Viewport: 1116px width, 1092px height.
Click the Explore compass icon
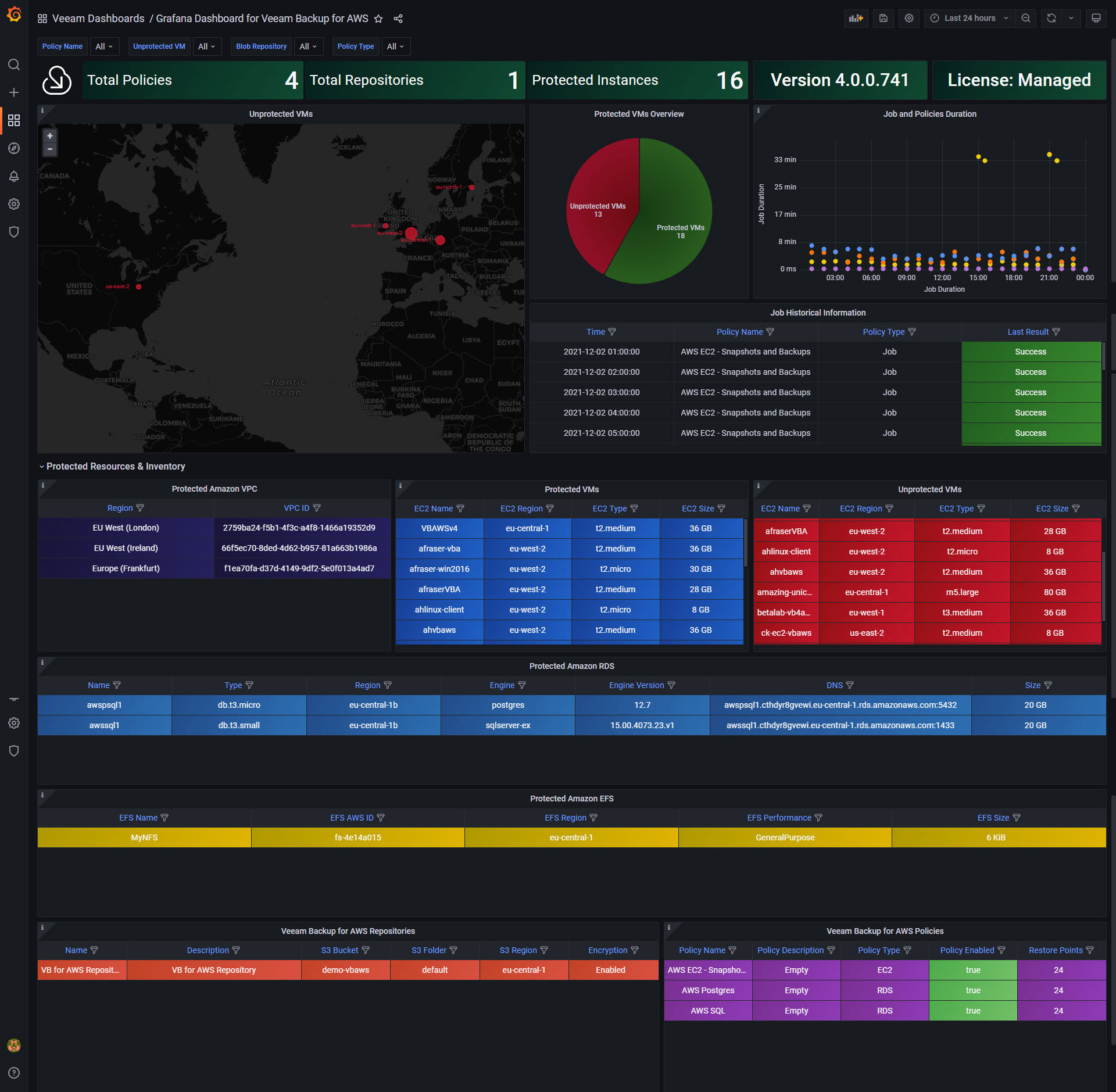point(14,148)
